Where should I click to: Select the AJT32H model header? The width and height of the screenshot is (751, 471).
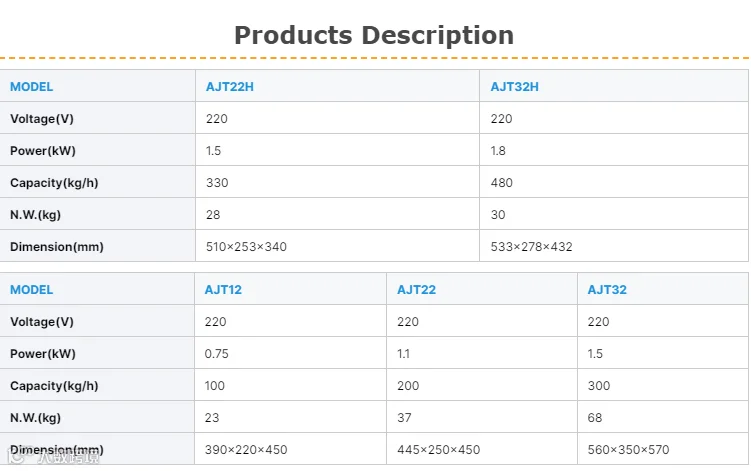(514, 87)
